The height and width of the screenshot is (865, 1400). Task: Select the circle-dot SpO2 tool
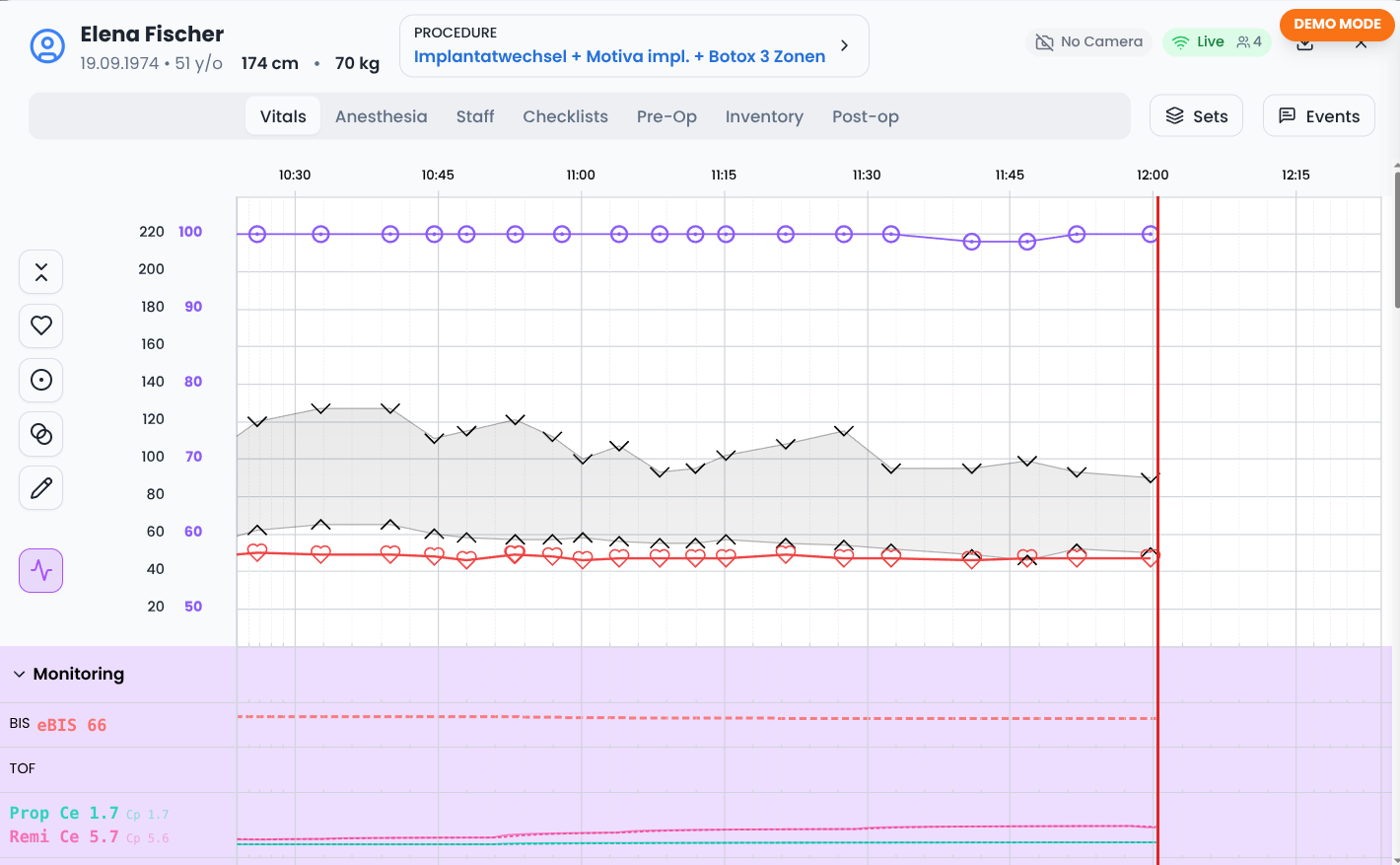pyautogui.click(x=41, y=380)
